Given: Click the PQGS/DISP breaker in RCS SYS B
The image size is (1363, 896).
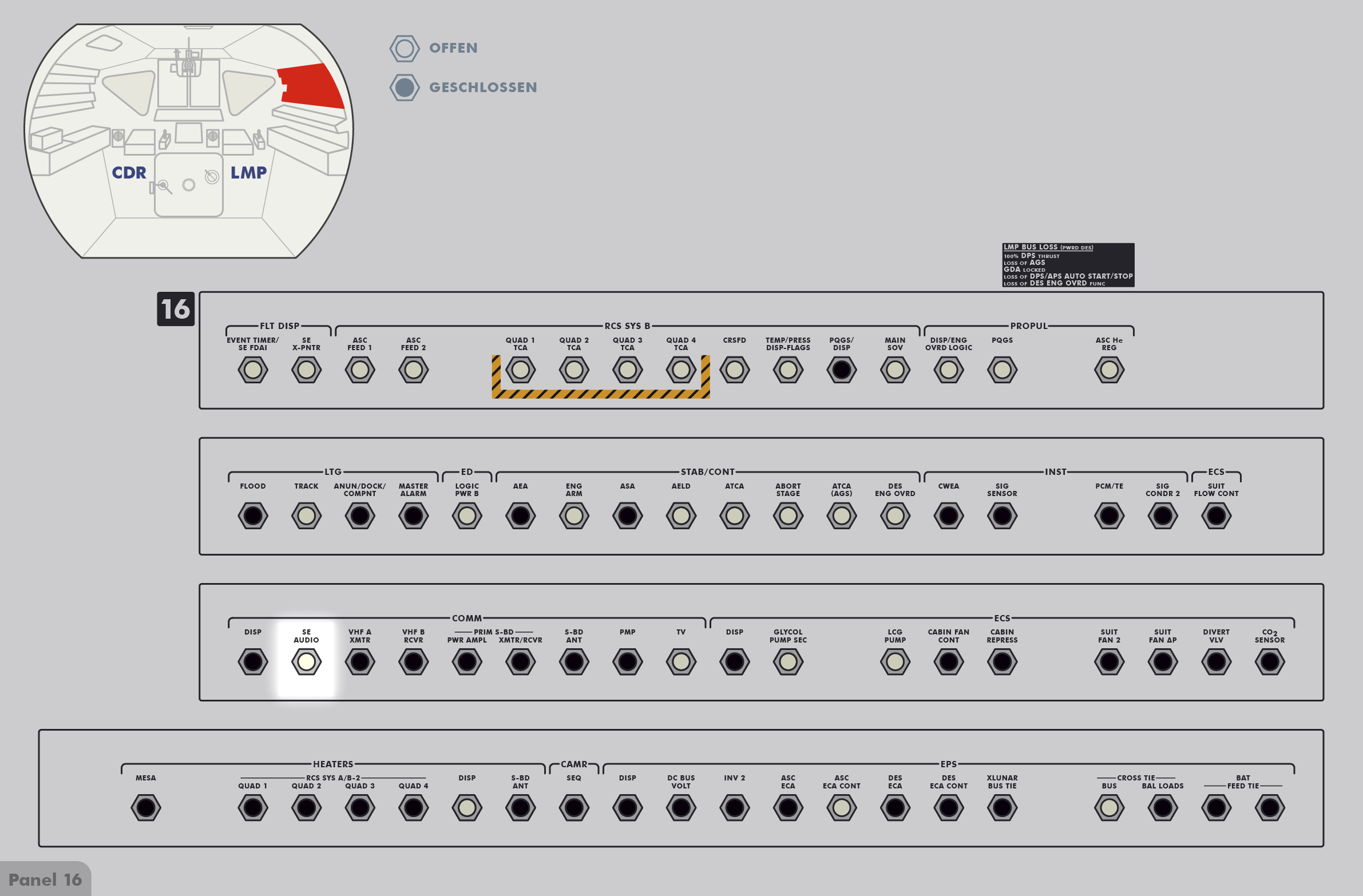Looking at the screenshot, I should (841, 370).
